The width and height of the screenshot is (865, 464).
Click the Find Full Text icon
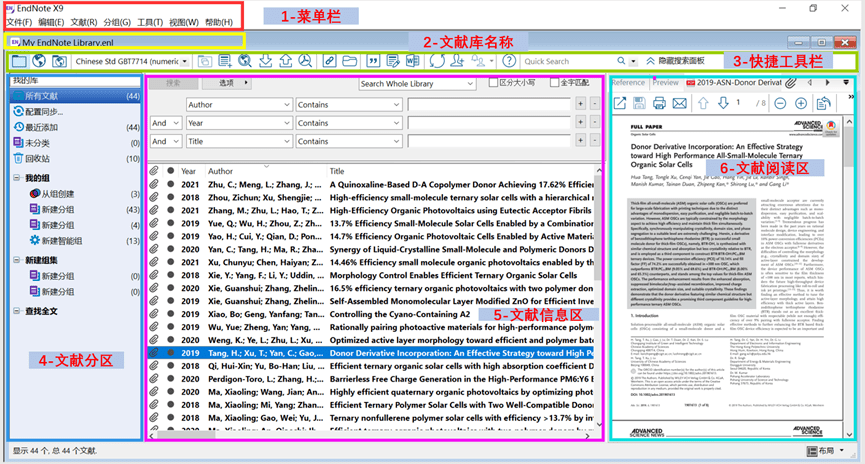(305, 61)
